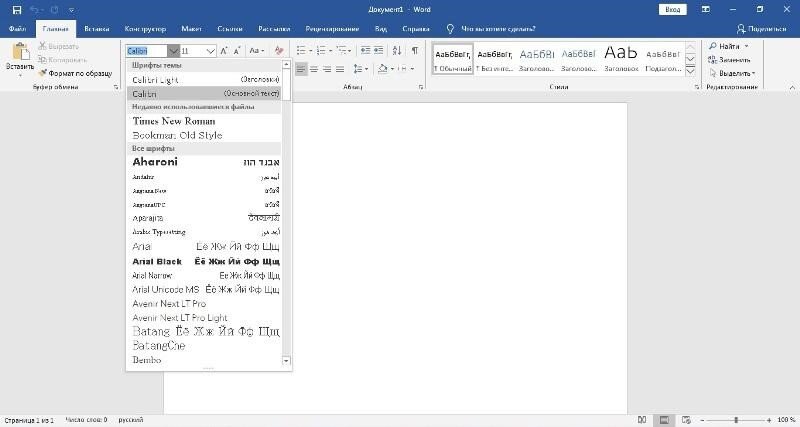Viewport: 800px width, 427px height.
Task: Collapse the ribbon with the chevron
Action: click(x=792, y=88)
